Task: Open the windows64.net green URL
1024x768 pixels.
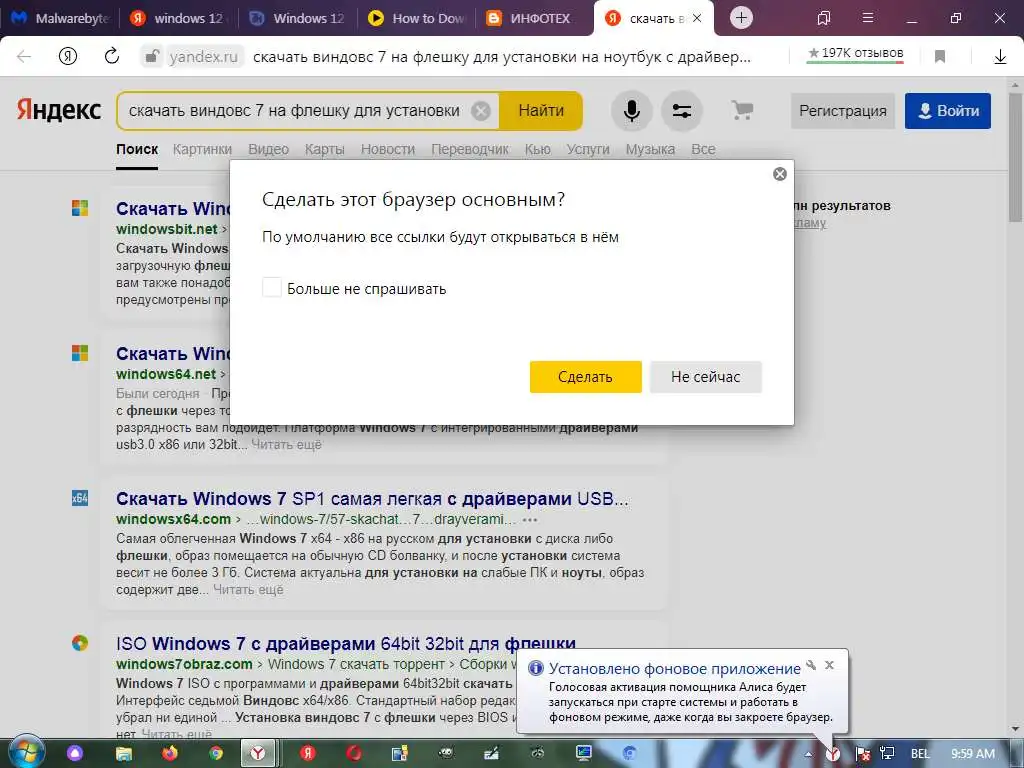Action: [166, 374]
